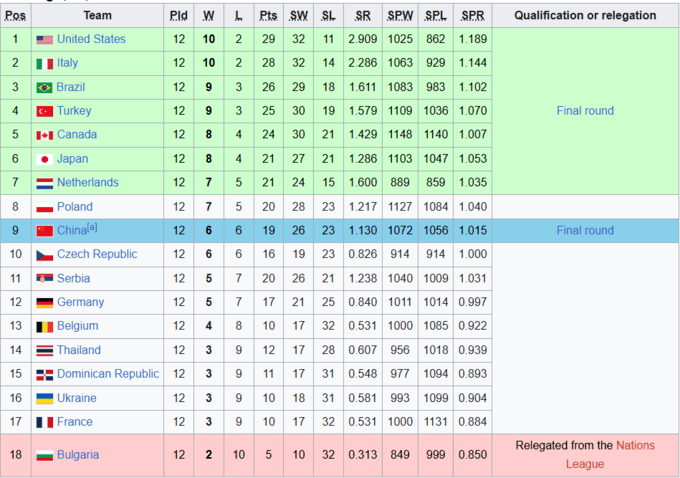This screenshot has height=478, width=680.
Task: Click Final round link in green area
Action: pyautogui.click(x=585, y=111)
